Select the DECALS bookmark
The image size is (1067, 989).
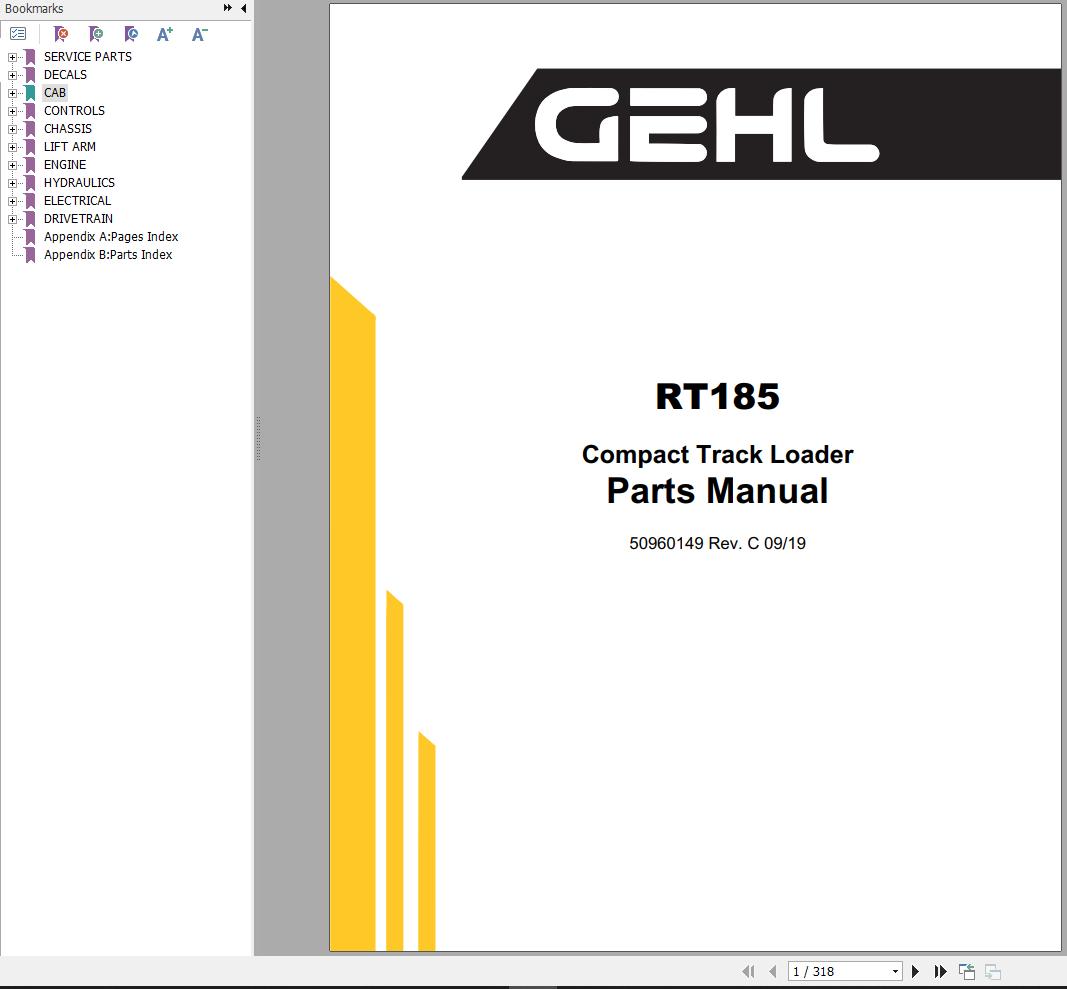point(65,75)
